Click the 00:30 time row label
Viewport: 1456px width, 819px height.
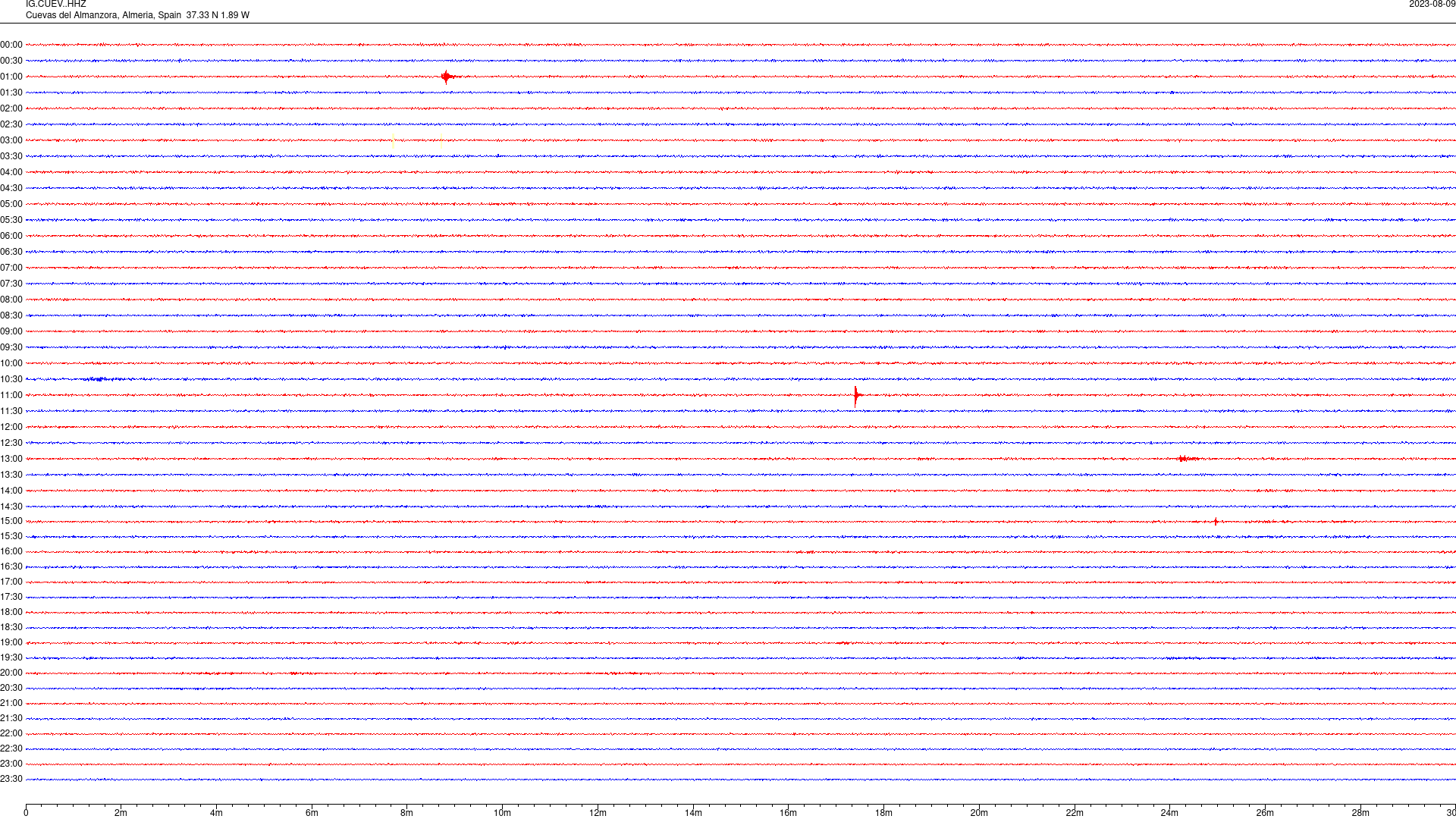coord(11,61)
